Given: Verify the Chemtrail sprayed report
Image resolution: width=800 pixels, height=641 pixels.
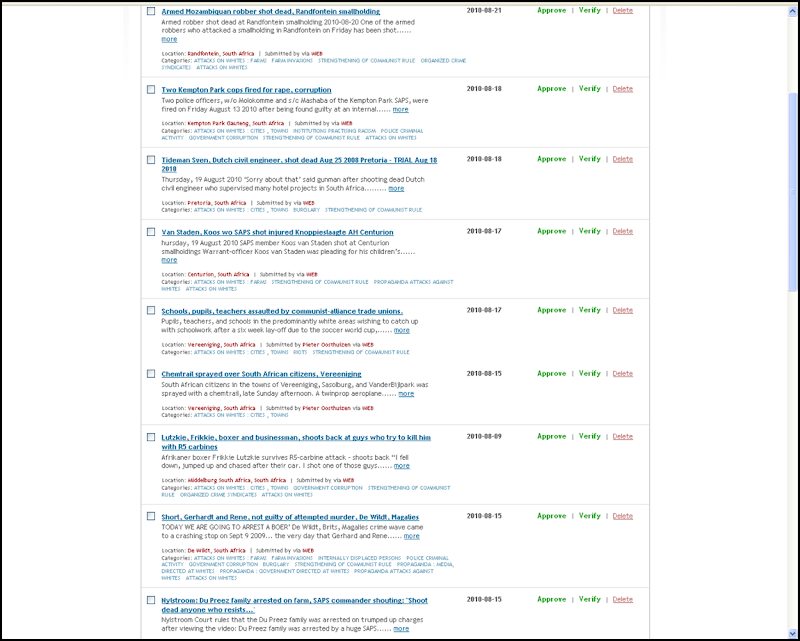Looking at the screenshot, I should pos(590,373).
